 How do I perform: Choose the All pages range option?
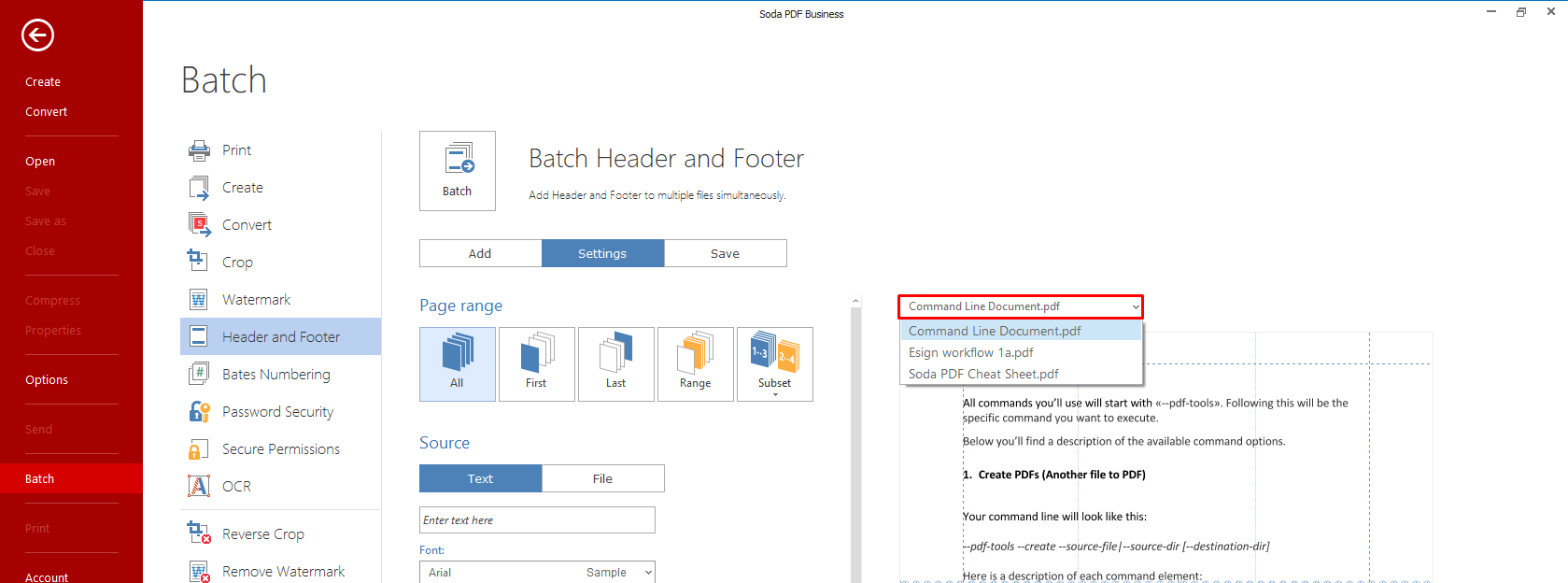(458, 364)
